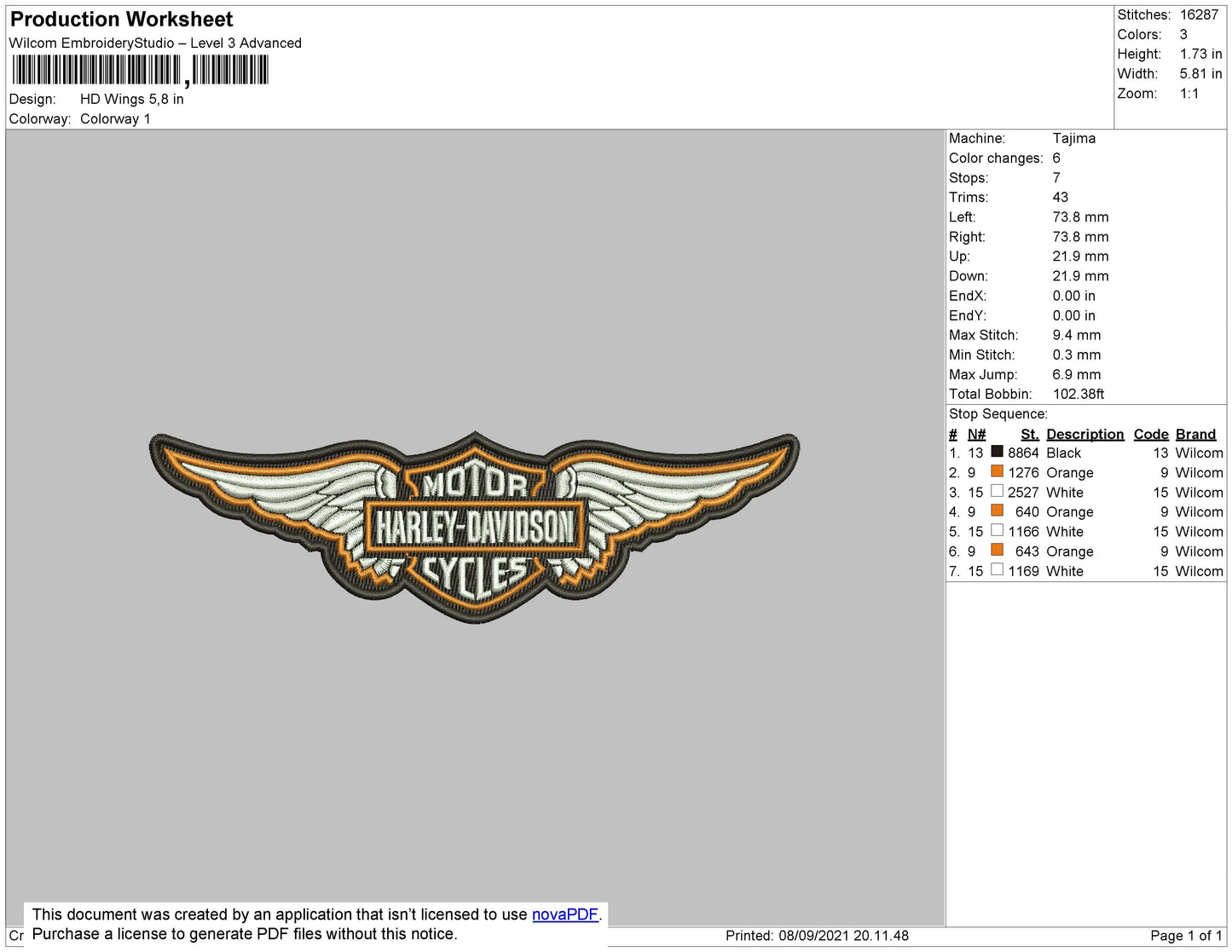Viewport: 1232px width, 952px height.
Task: Click the Harley-Davidson wings embroidery preview
Action: pyautogui.click(x=474, y=527)
